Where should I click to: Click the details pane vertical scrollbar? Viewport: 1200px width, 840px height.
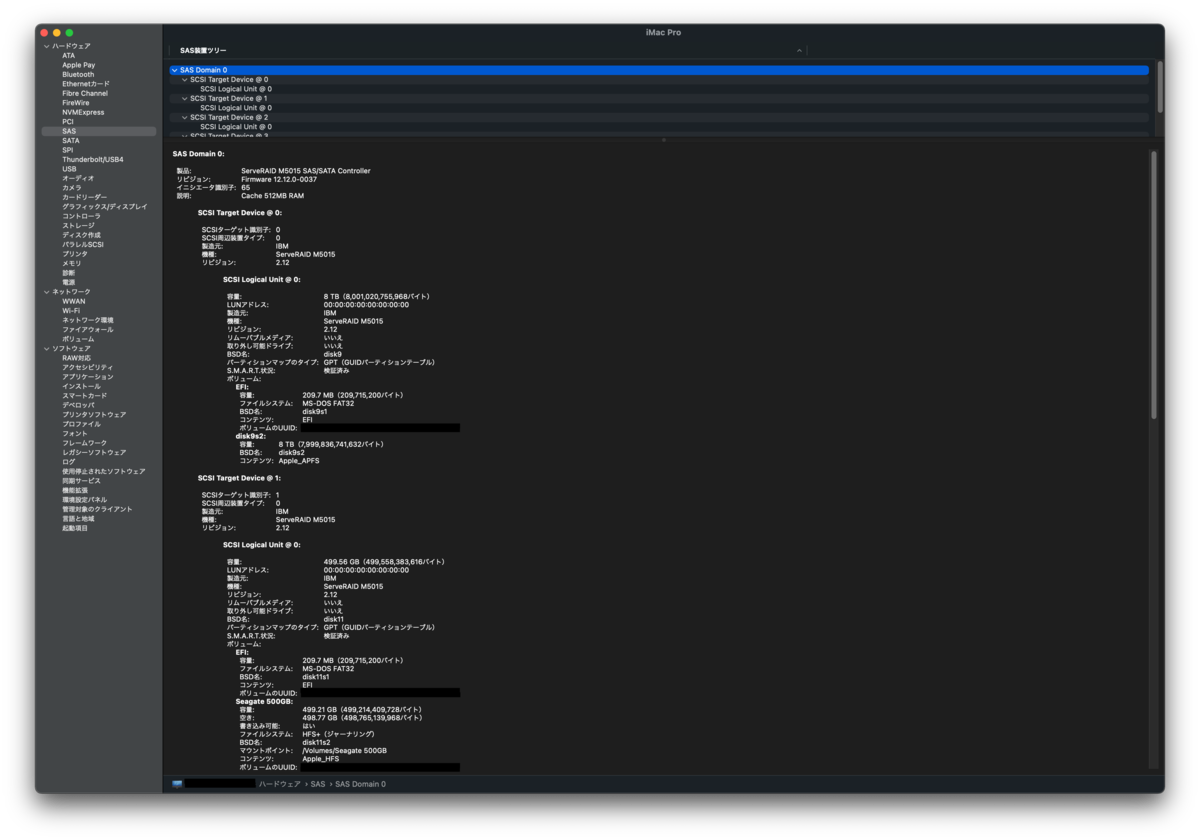coord(1153,285)
